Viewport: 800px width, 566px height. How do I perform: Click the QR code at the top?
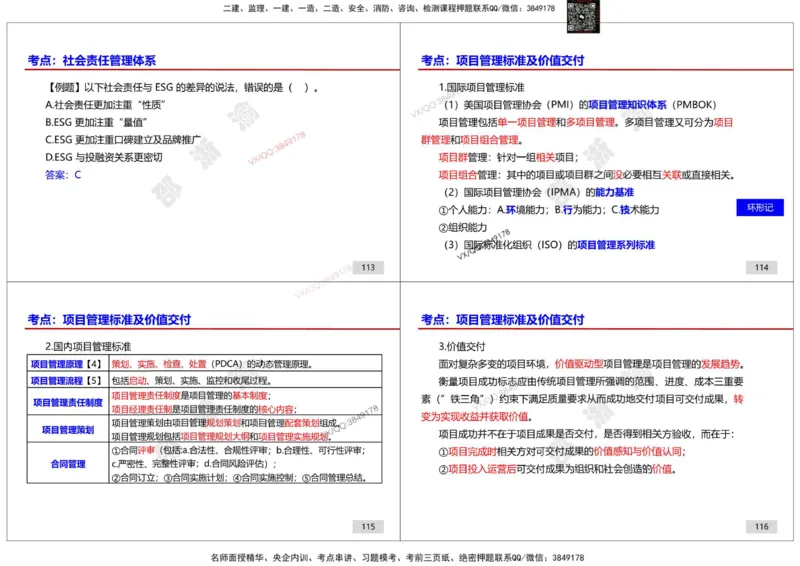pos(583,16)
